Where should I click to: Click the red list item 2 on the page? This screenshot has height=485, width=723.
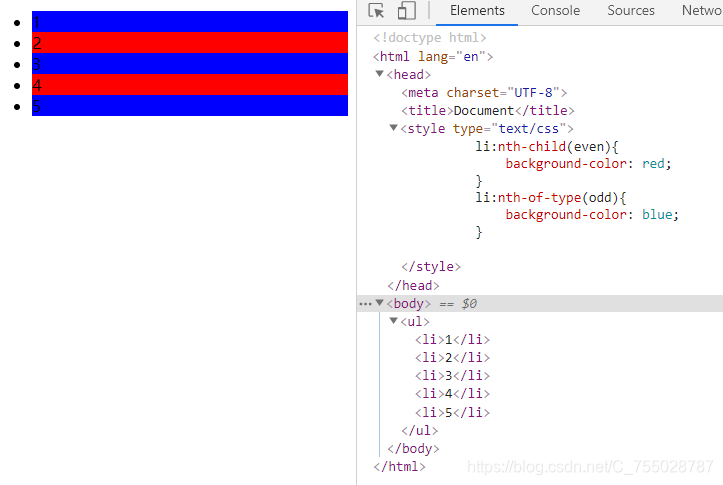pos(190,42)
